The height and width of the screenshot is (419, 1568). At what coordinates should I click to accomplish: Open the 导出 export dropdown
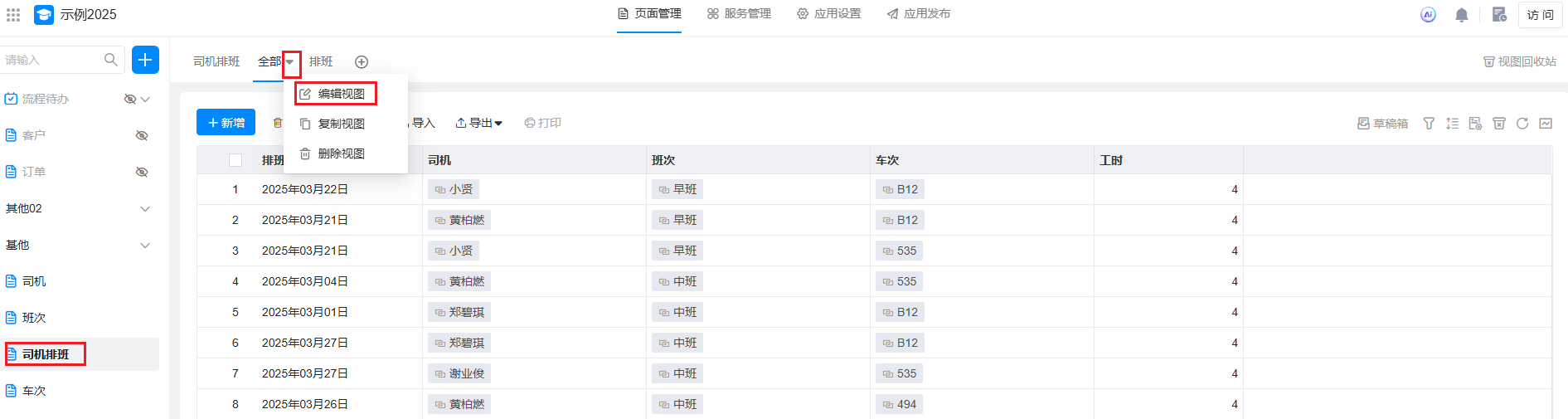479,123
